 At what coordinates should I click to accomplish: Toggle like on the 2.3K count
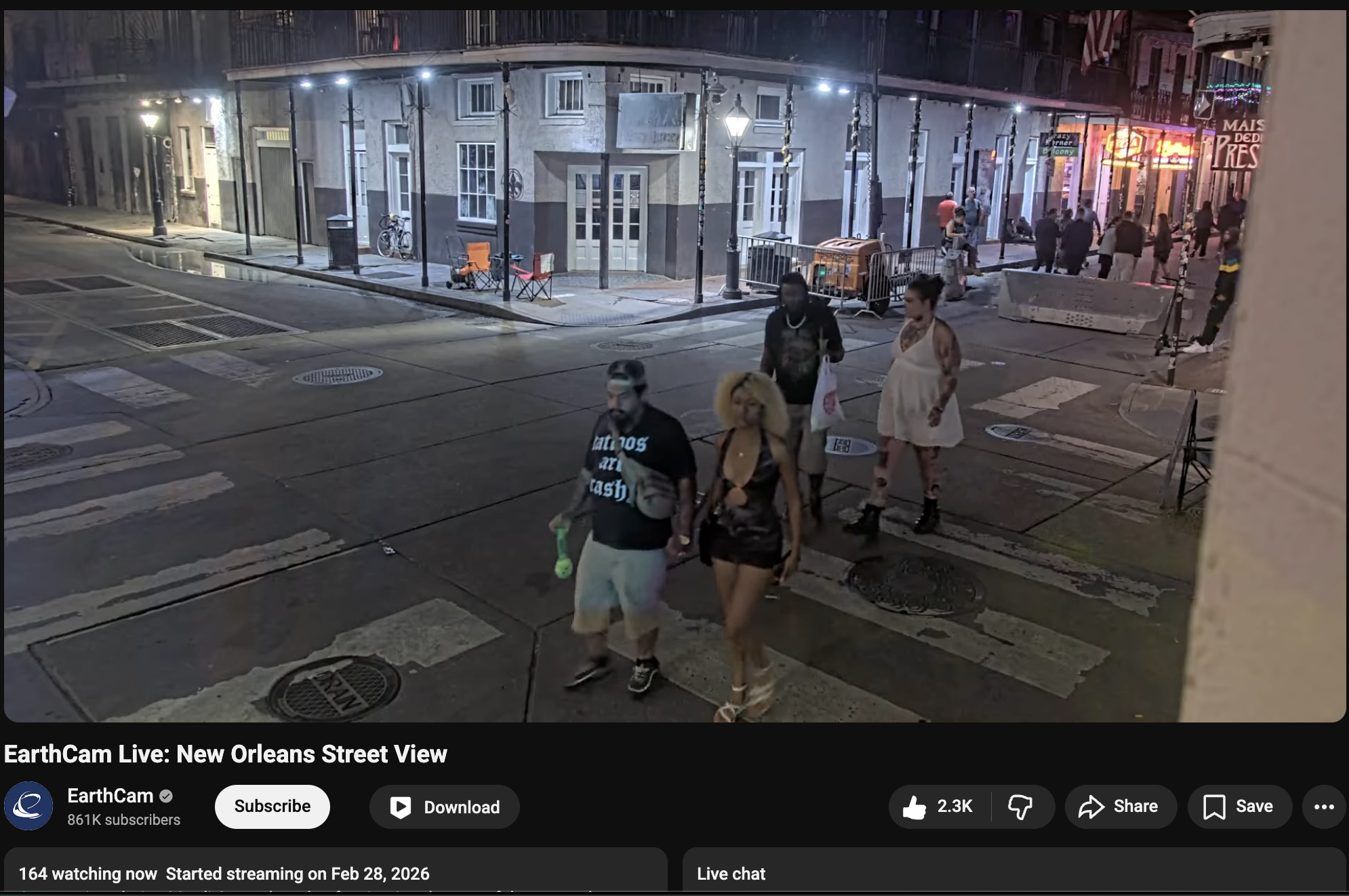954,807
